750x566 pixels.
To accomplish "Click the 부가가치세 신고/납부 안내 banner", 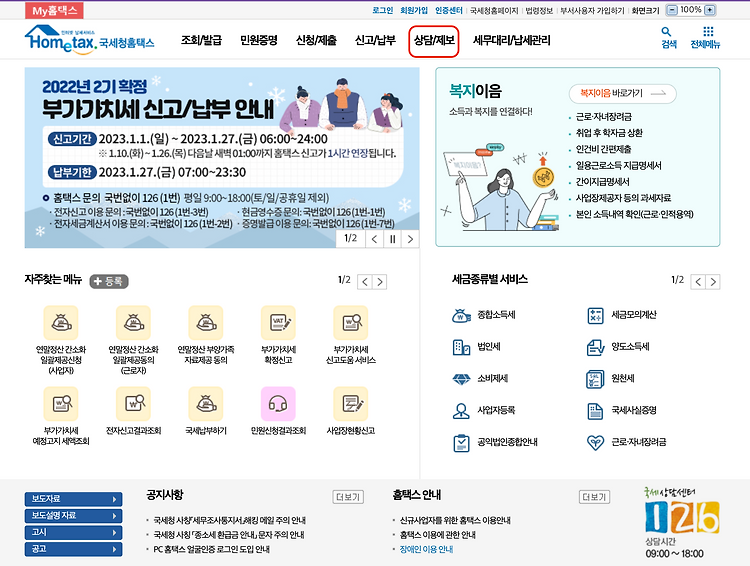I will [222, 157].
